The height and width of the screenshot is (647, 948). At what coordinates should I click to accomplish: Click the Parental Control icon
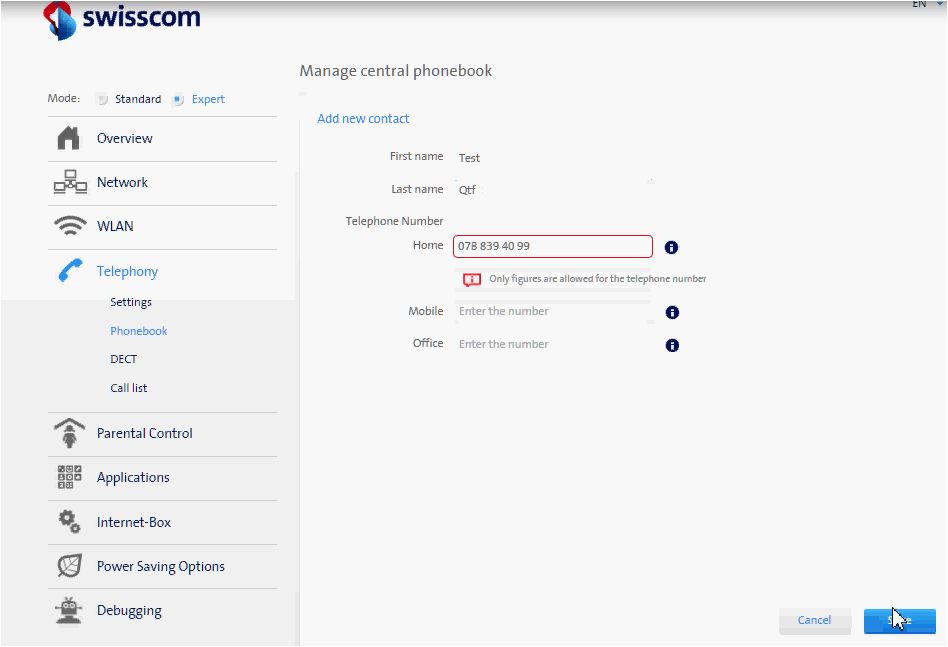click(x=69, y=433)
